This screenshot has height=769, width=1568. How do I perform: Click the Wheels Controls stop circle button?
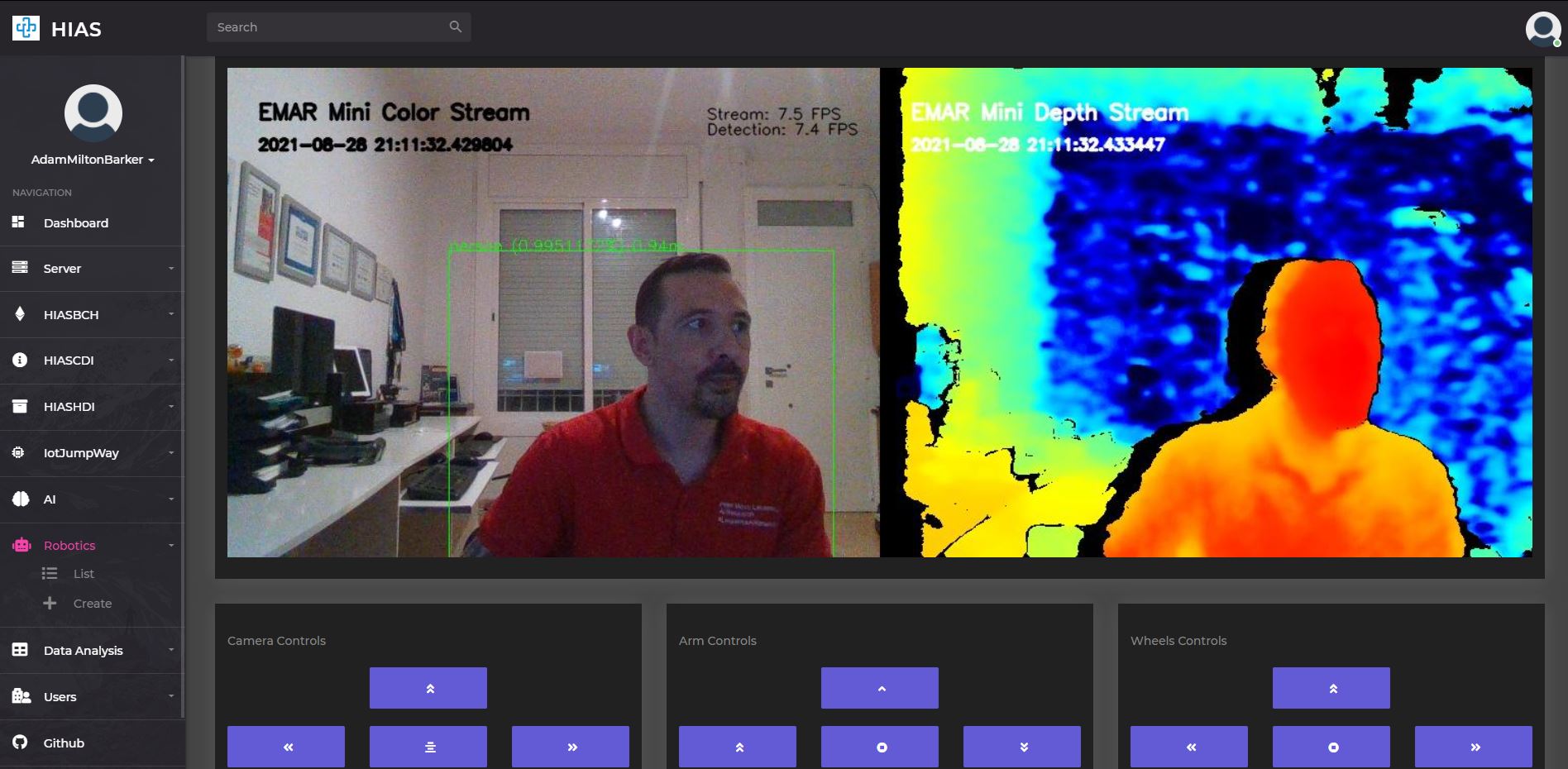1331,747
